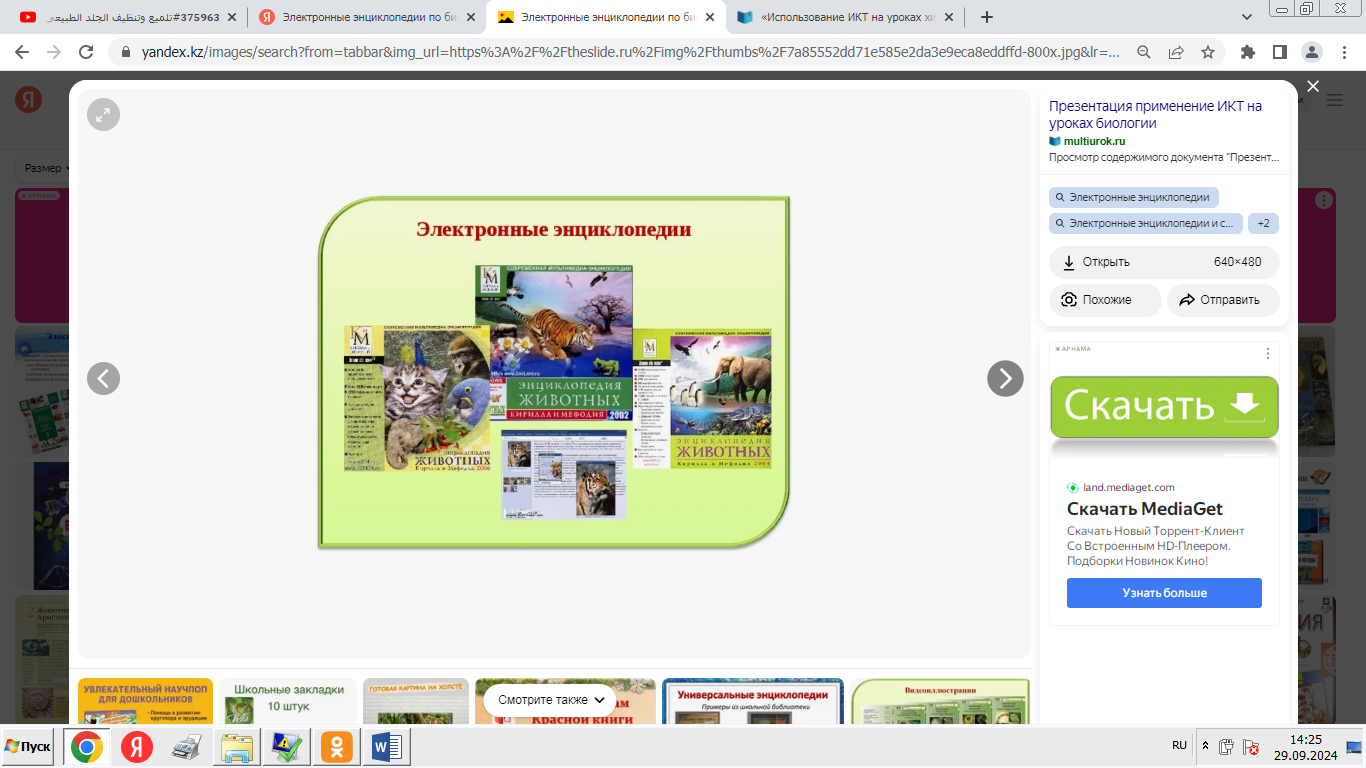This screenshot has width=1366, height=768.
Task: Reload the current page
Action: tap(86, 52)
